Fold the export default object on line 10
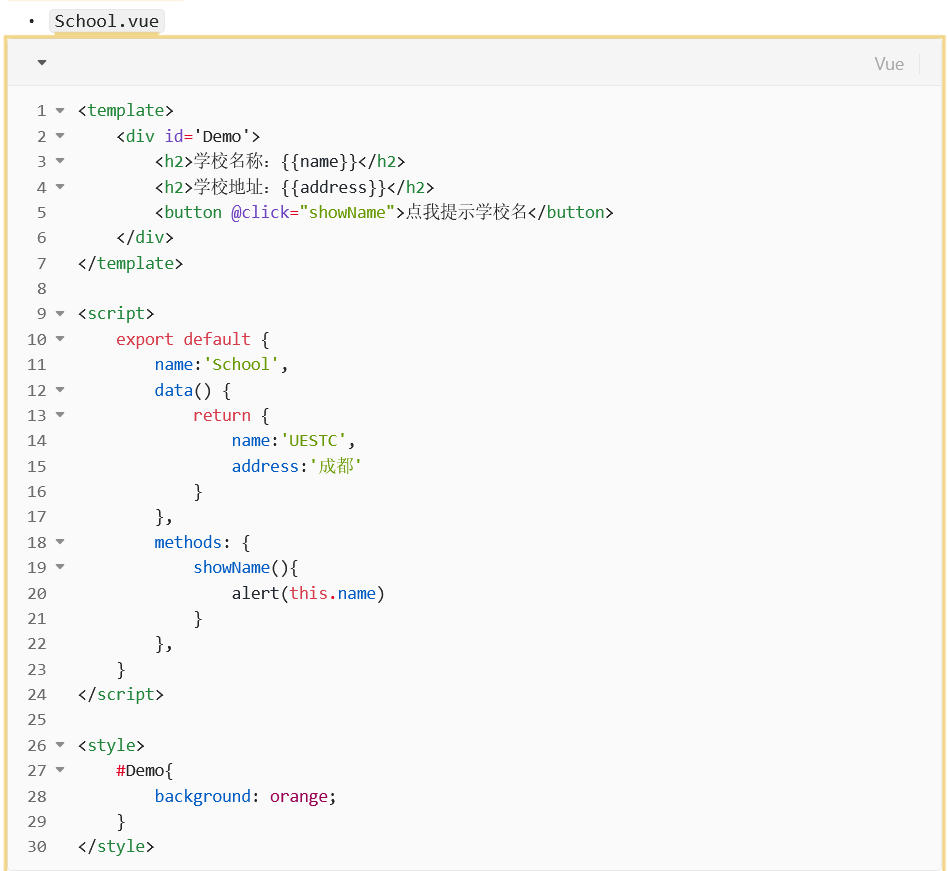This screenshot has height=871, width=948. (60, 339)
